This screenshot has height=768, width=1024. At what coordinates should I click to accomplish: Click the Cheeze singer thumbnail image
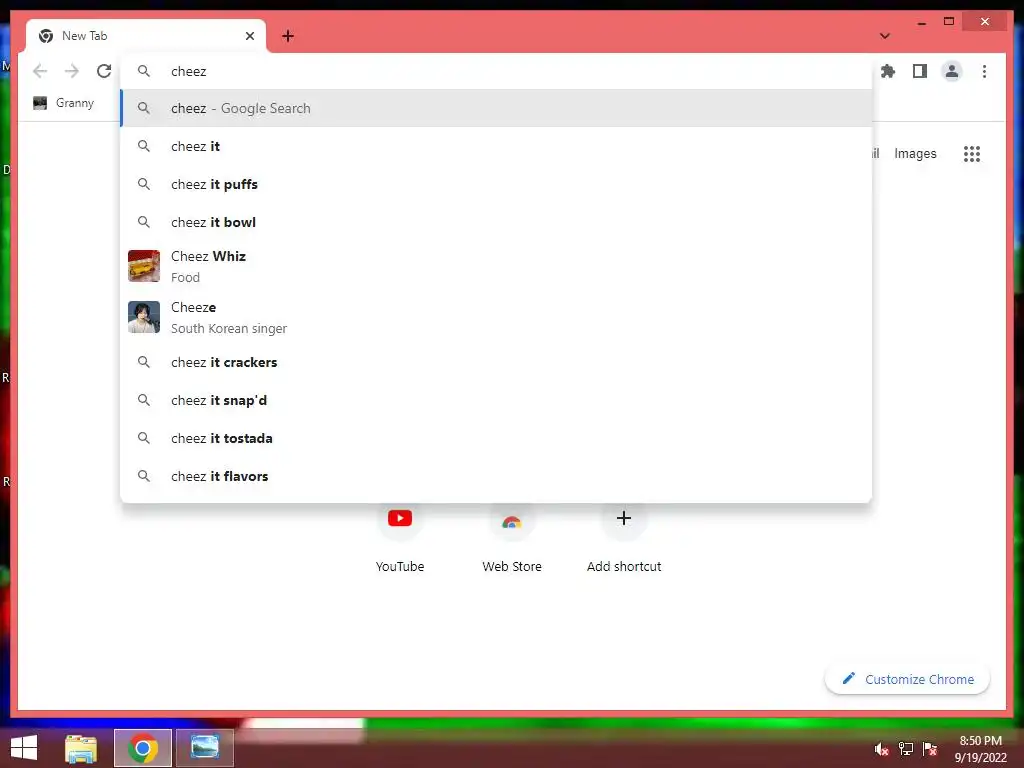coord(144,317)
